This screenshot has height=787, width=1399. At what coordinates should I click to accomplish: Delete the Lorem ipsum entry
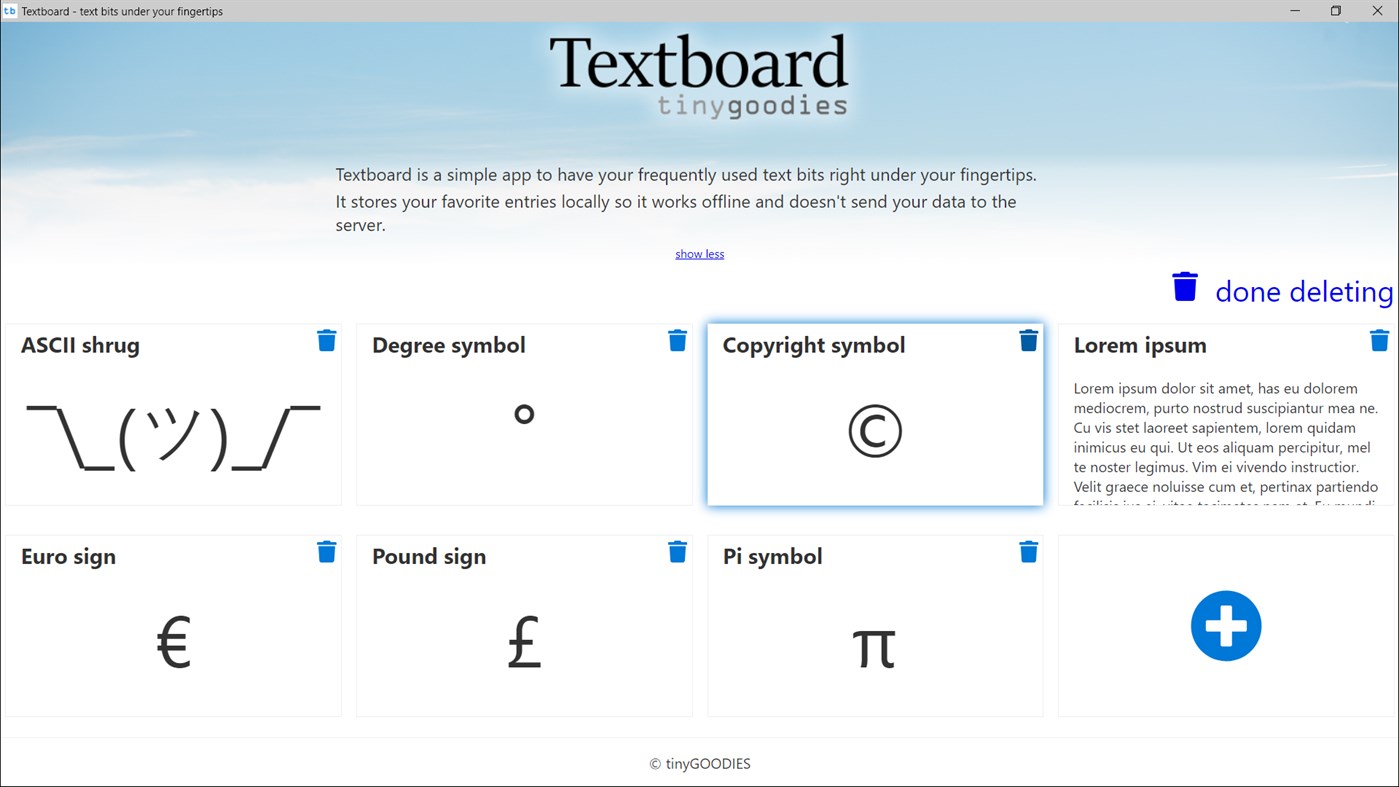coord(1379,340)
